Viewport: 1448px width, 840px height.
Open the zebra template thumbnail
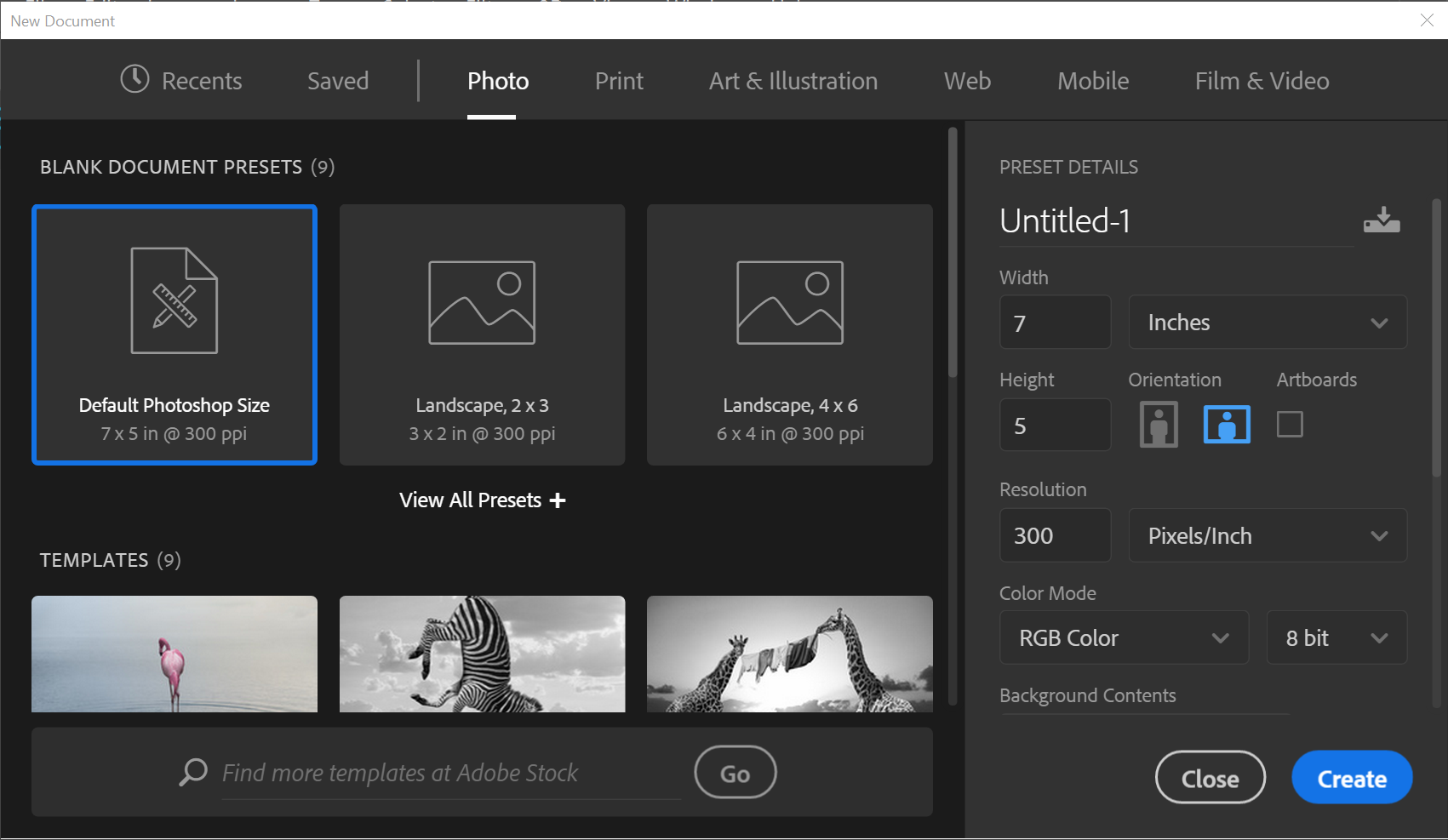point(482,654)
